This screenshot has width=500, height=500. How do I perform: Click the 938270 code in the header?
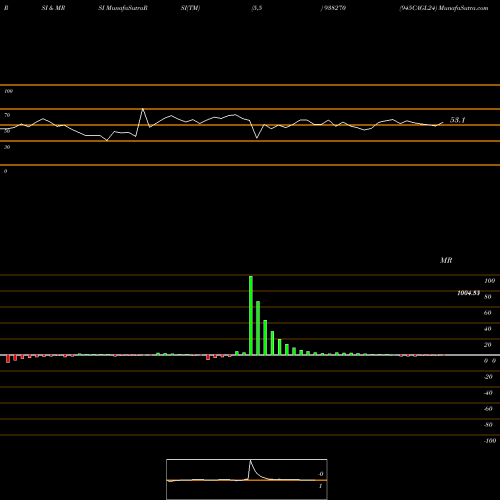[x=334, y=8]
